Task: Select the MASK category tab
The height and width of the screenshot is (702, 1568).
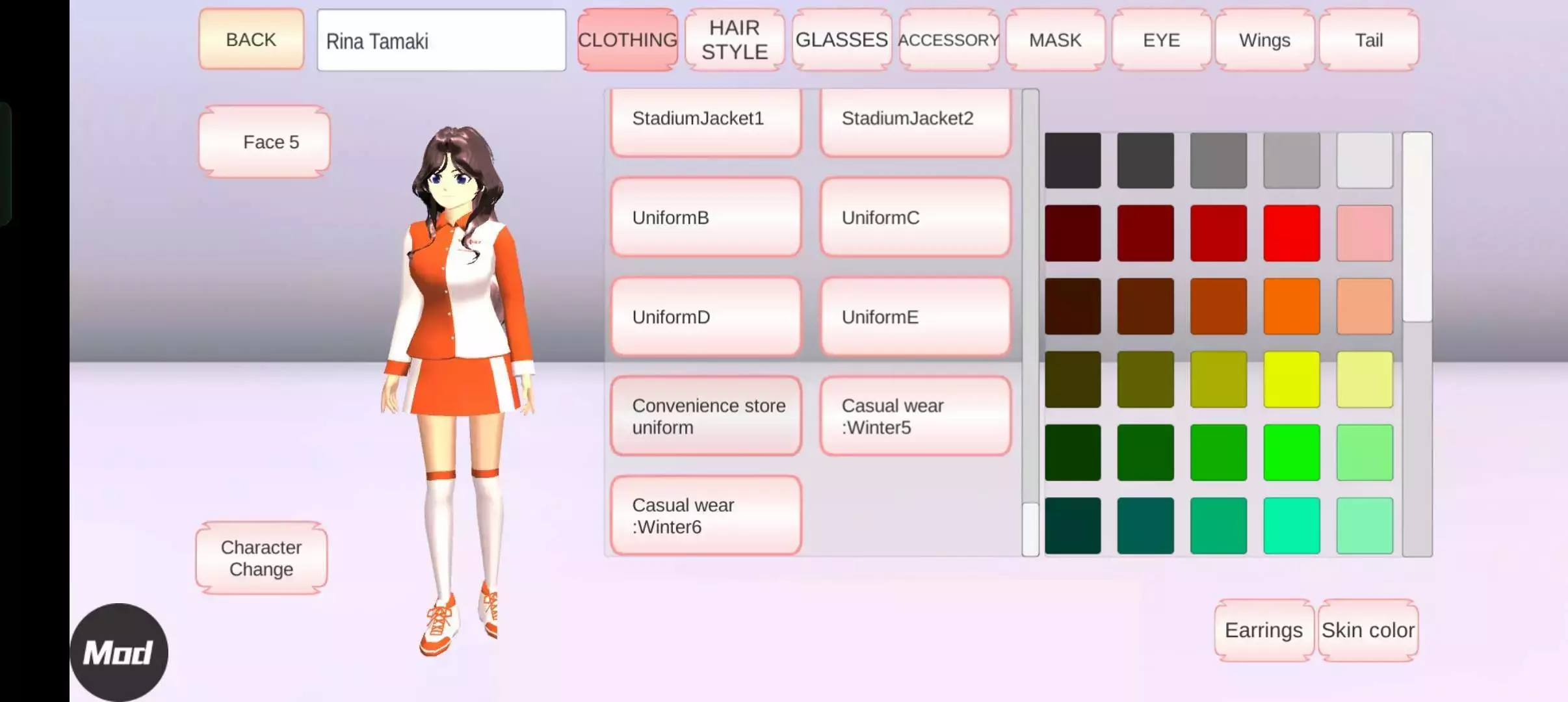Action: (1054, 40)
